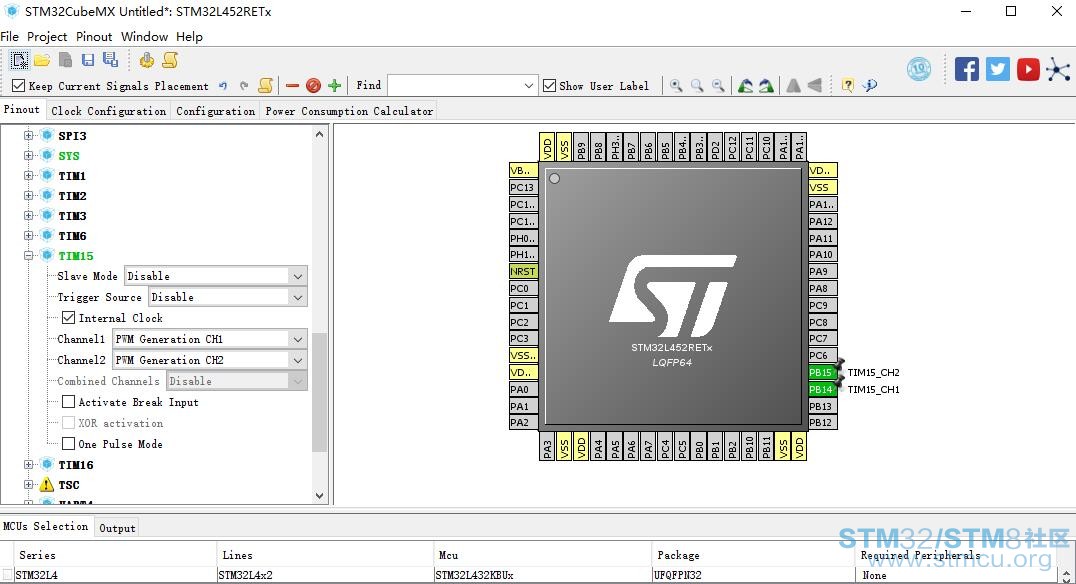Click the blue floppy disk Save icon
The image size is (1076, 584).
point(88,60)
